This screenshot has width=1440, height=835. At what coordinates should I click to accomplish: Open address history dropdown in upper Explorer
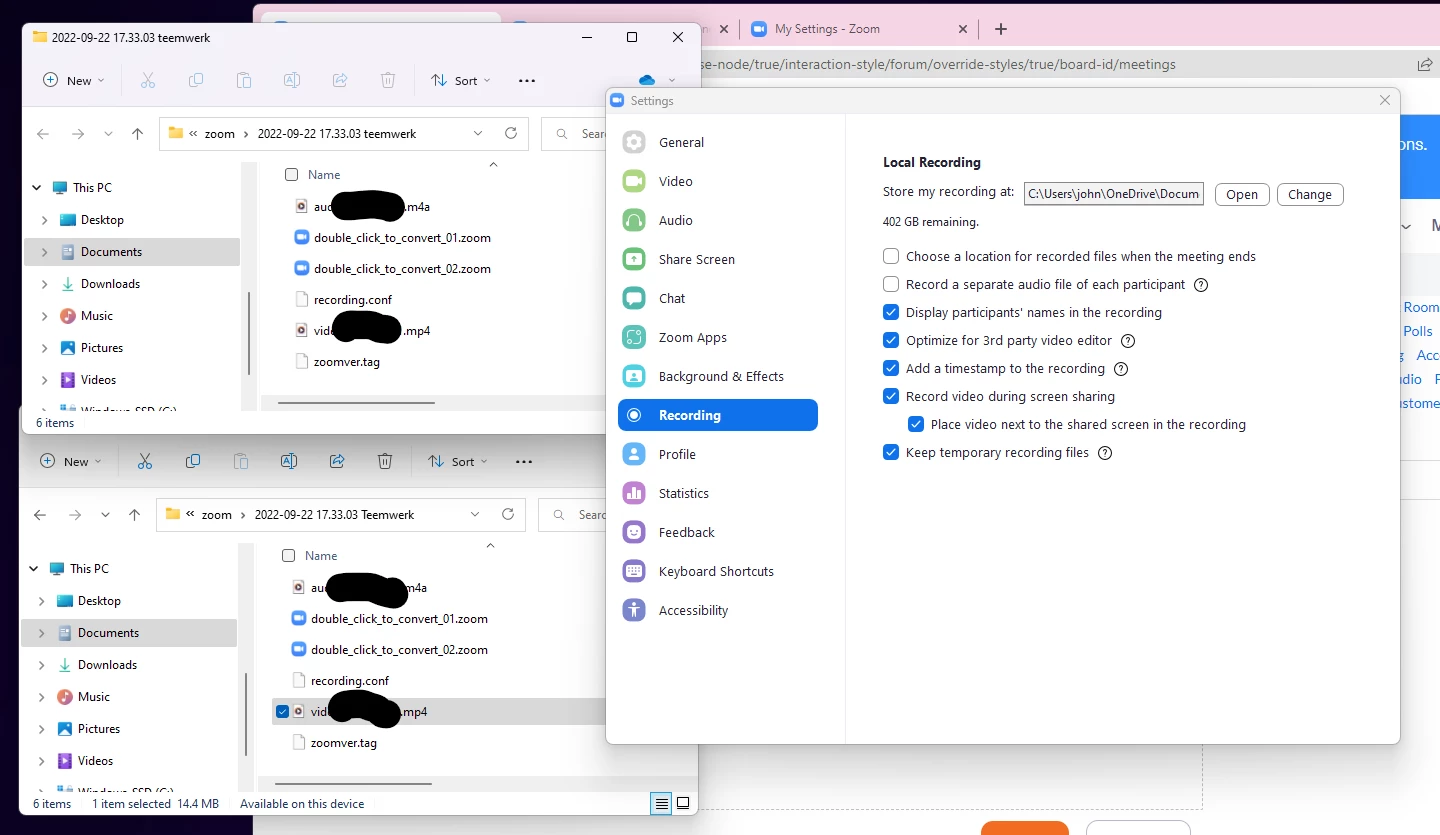[478, 133]
